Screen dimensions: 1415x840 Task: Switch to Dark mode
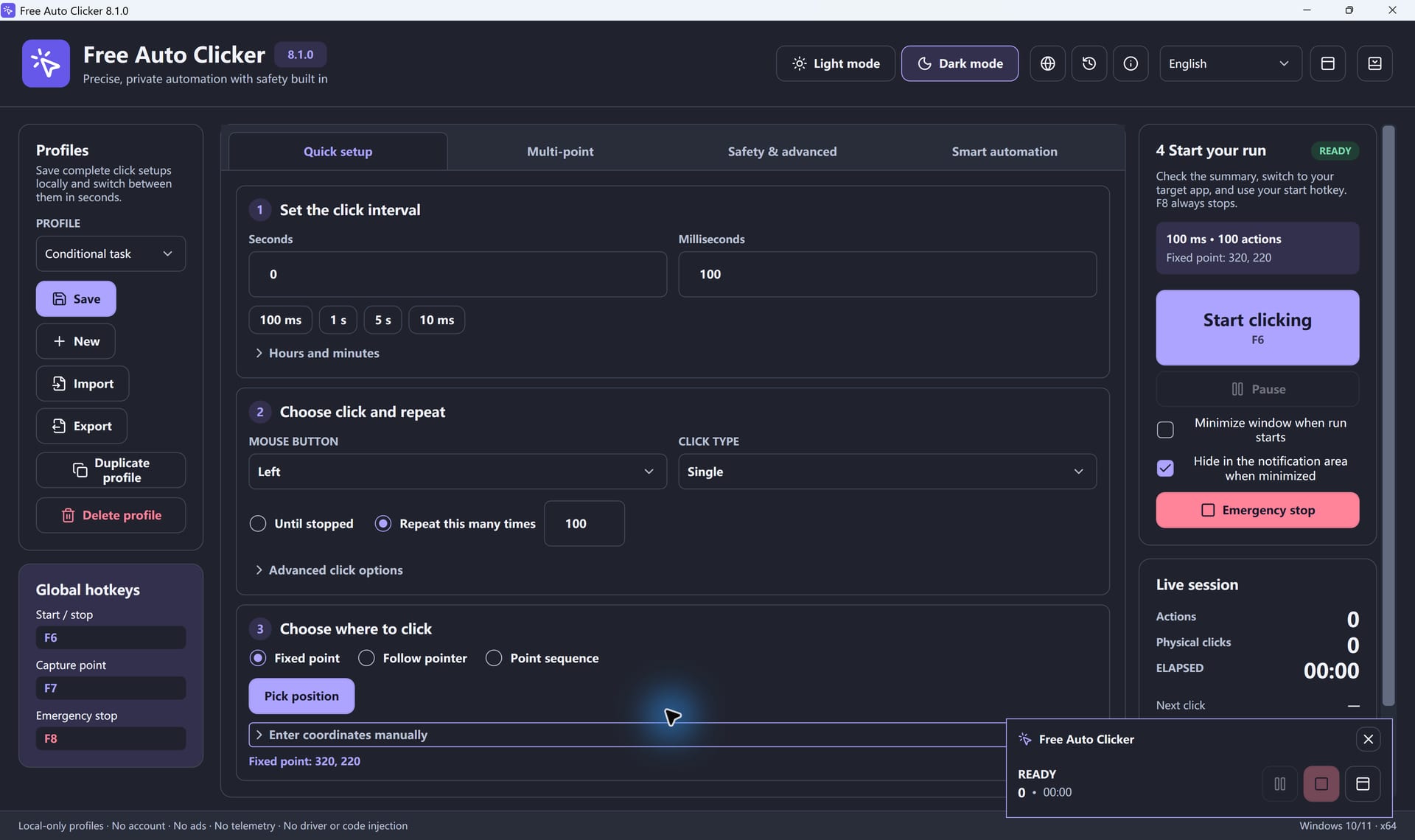click(960, 63)
